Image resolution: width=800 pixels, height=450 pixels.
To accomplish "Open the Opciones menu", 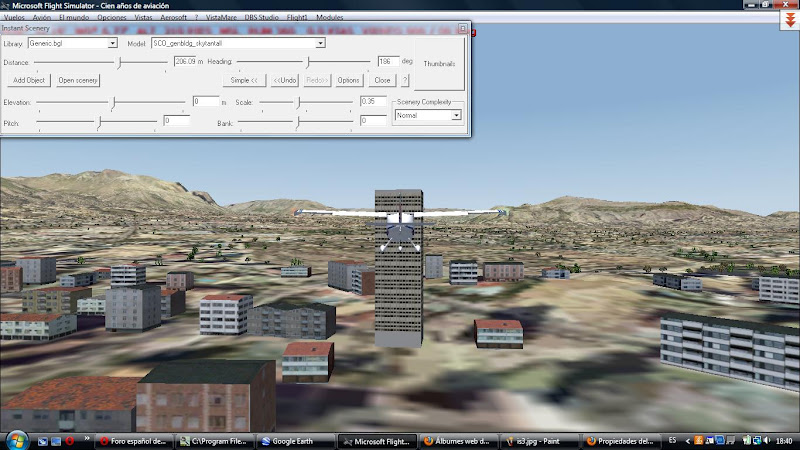I will (112, 17).
